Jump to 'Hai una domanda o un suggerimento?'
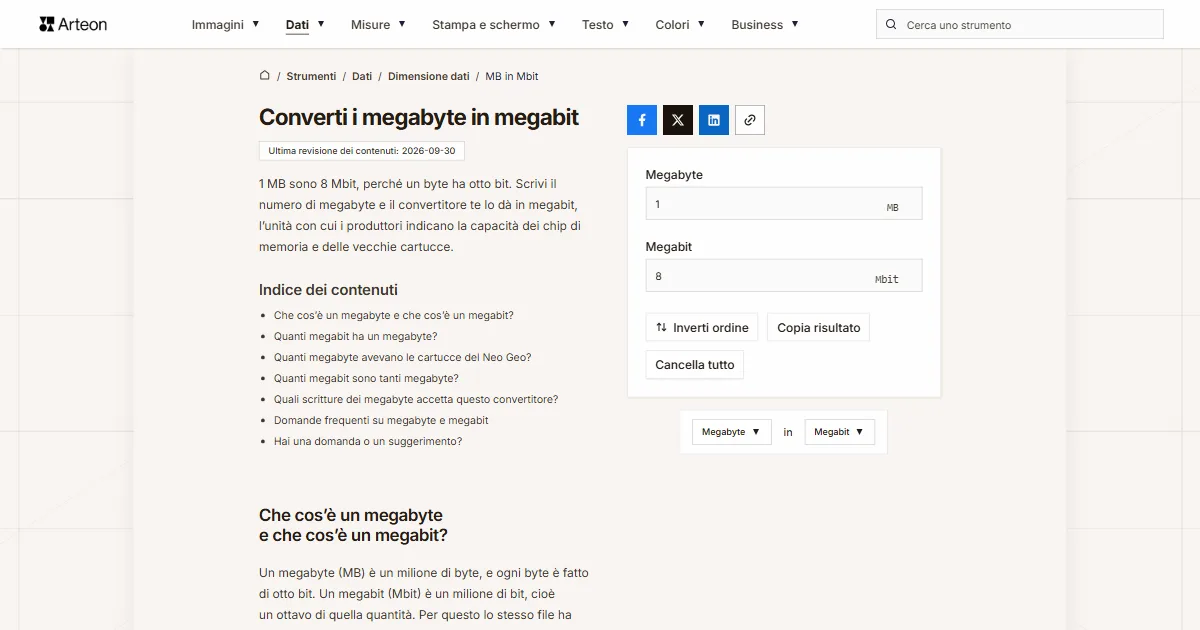The height and width of the screenshot is (630, 1200). [x=368, y=441]
